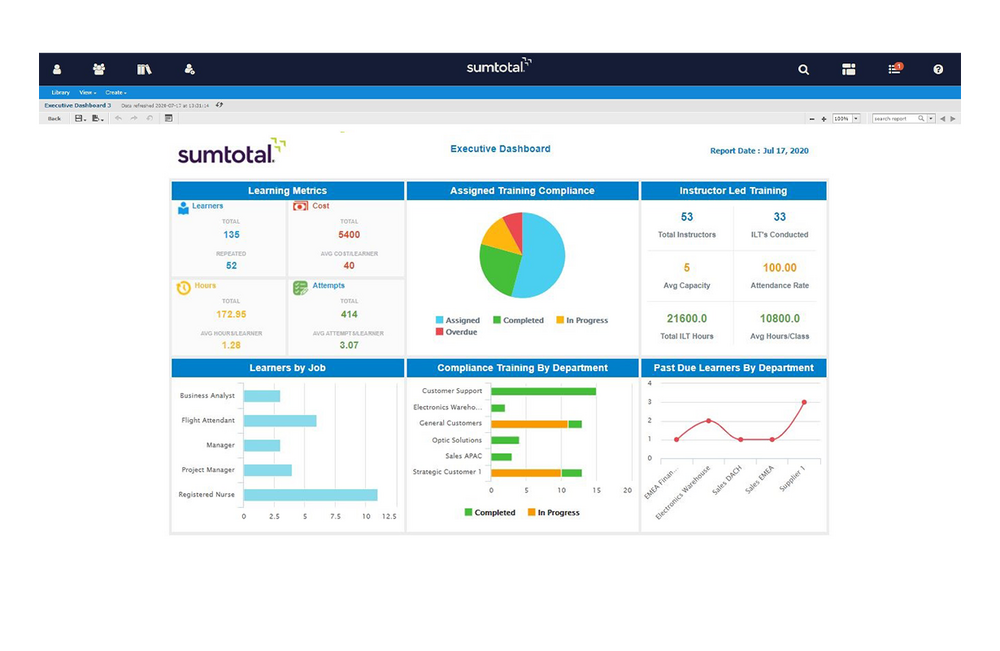Click the total learners value 135
The height and width of the screenshot is (651, 1000).
(232, 235)
